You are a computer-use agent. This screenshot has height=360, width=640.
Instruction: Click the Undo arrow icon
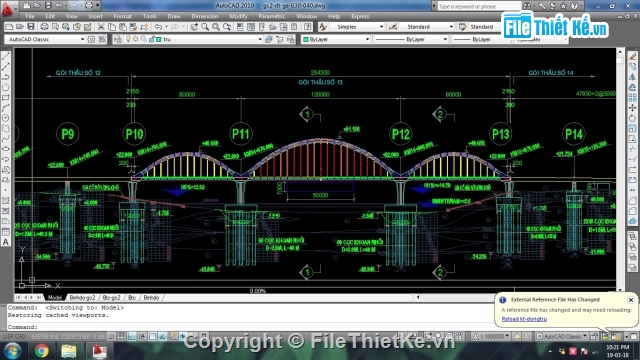[x=158, y=27]
